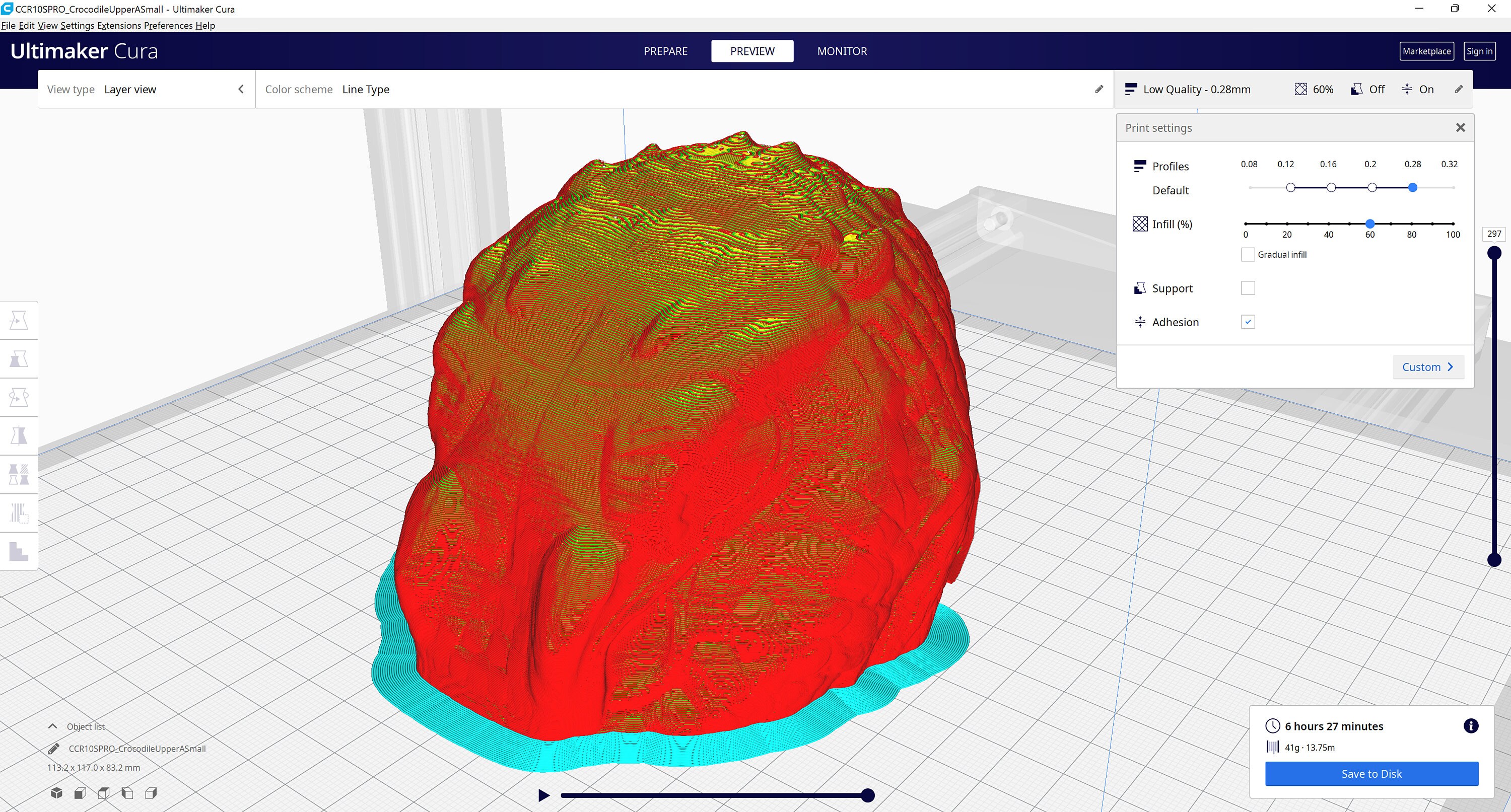Select the 0.16 layer height profile
Screen dimensions: 1511x812
[x=1331, y=188]
